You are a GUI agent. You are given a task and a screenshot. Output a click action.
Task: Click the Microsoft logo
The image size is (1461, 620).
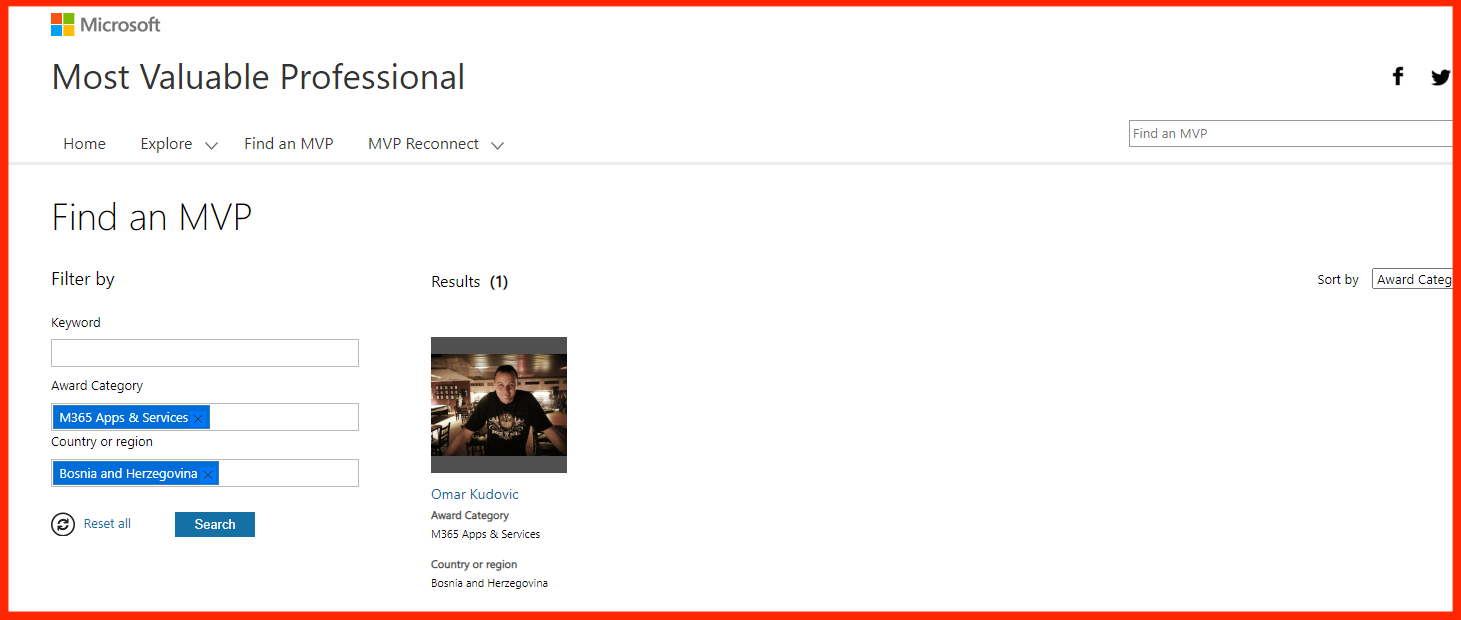click(106, 25)
